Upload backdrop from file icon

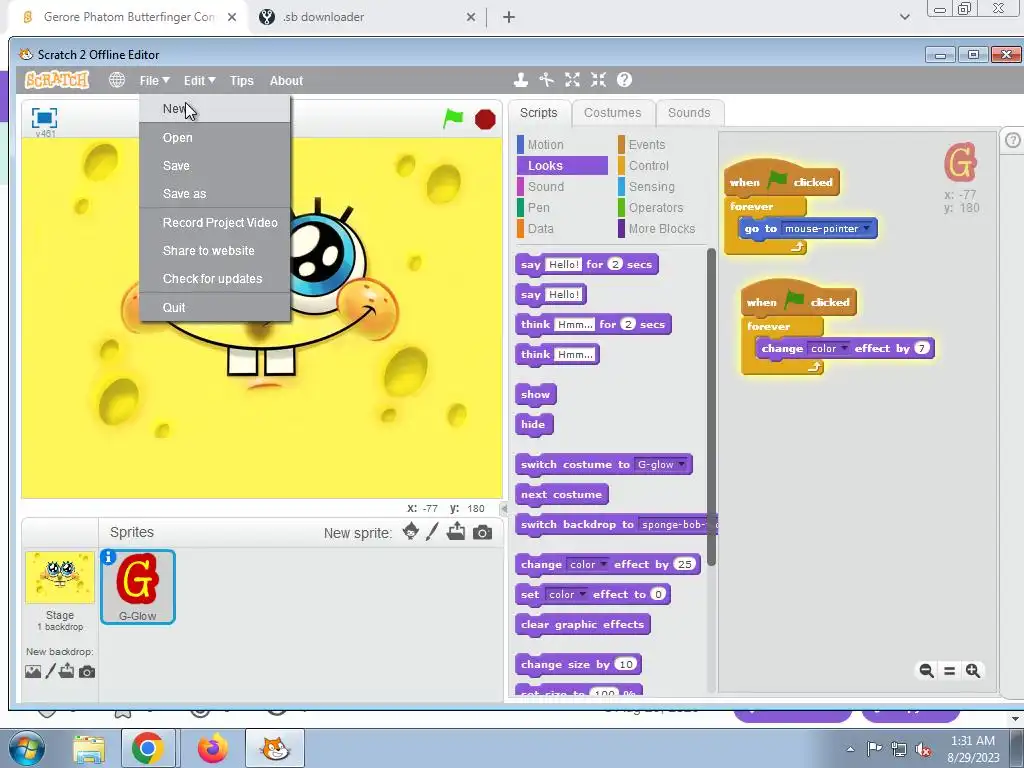(67, 671)
